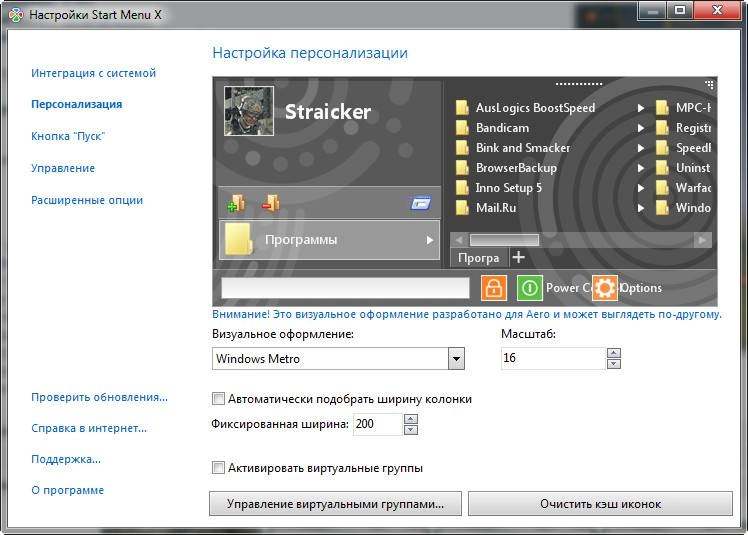Open the Визуальное оформление dropdown
The width and height of the screenshot is (748, 535).
[x=456, y=358]
